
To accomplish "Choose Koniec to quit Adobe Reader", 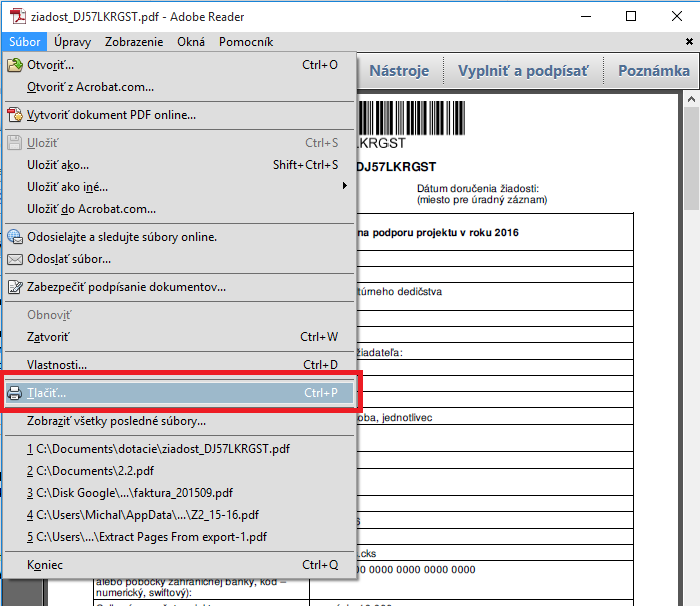I will tap(179, 565).
